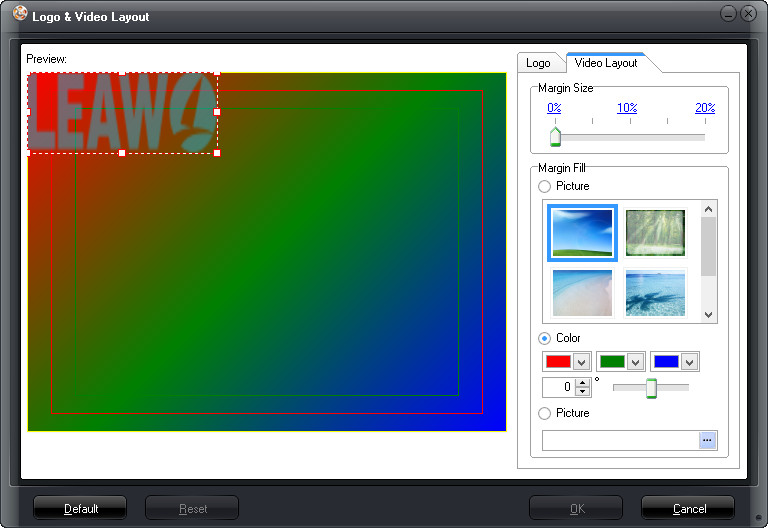Expand the green color dropdown
The height and width of the screenshot is (528, 768).
635,362
